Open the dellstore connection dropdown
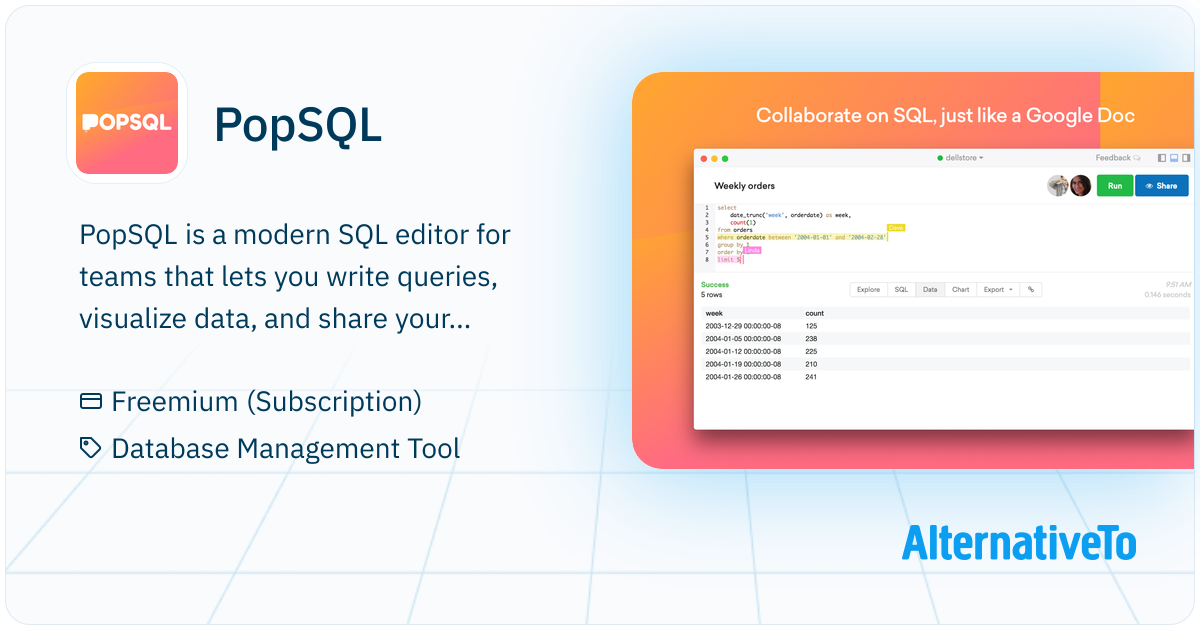 (960, 158)
